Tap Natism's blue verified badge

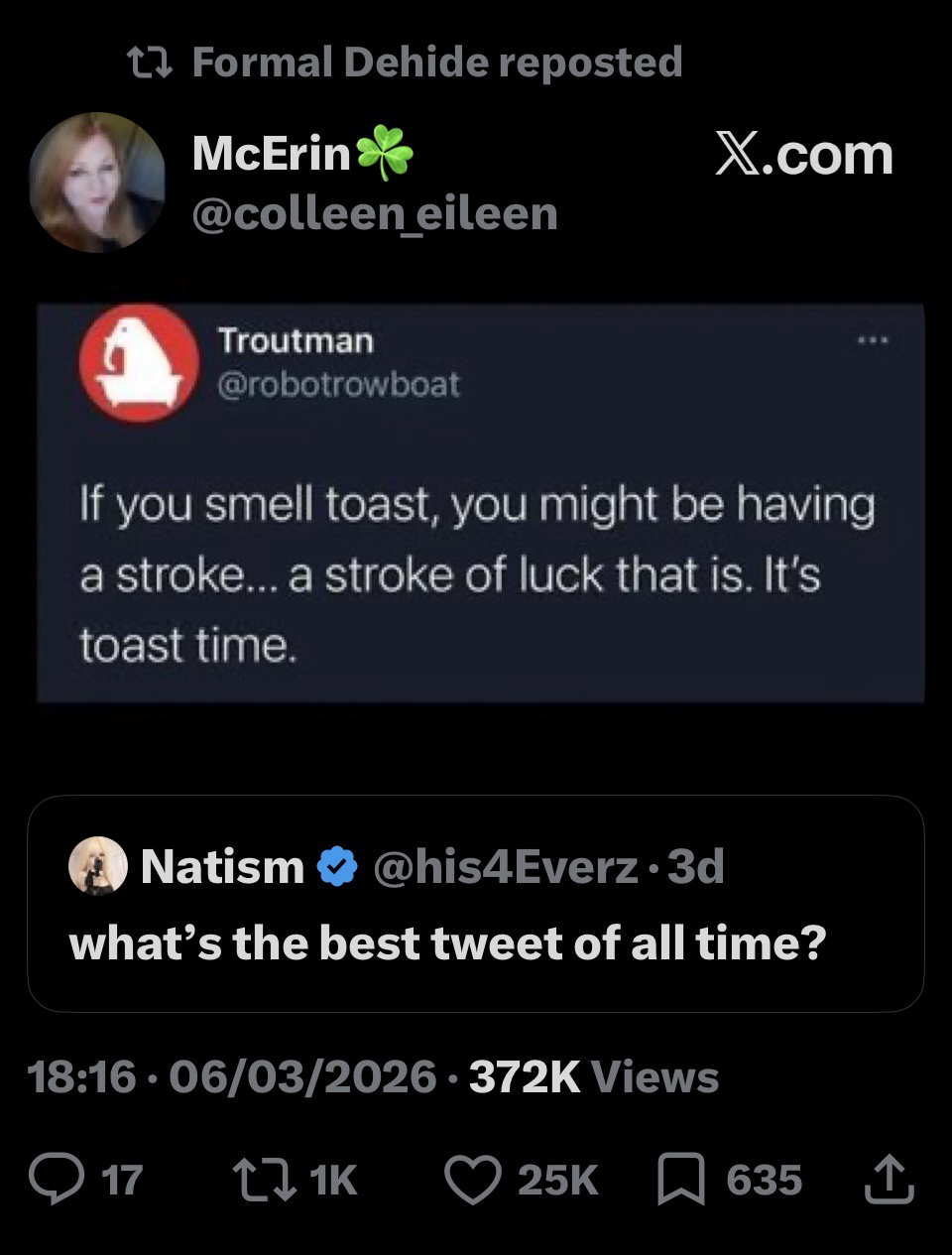[x=336, y=867]
